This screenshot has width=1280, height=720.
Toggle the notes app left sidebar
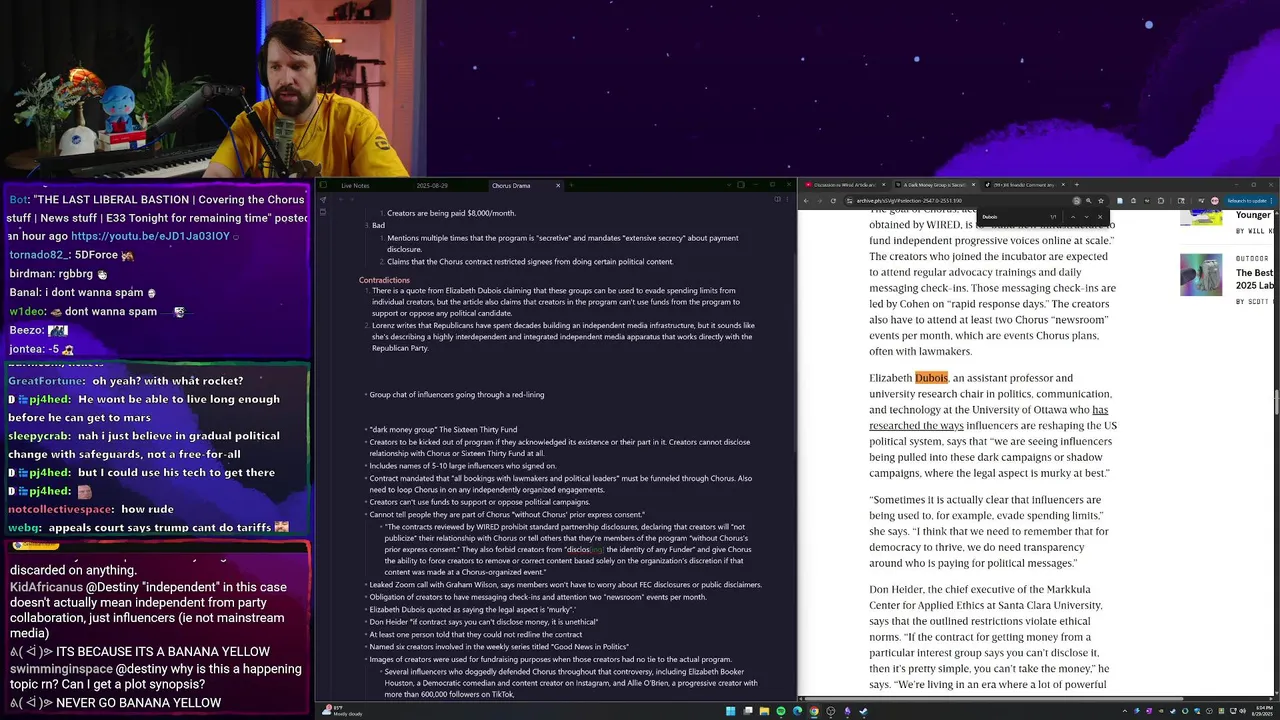pos(323,185)
